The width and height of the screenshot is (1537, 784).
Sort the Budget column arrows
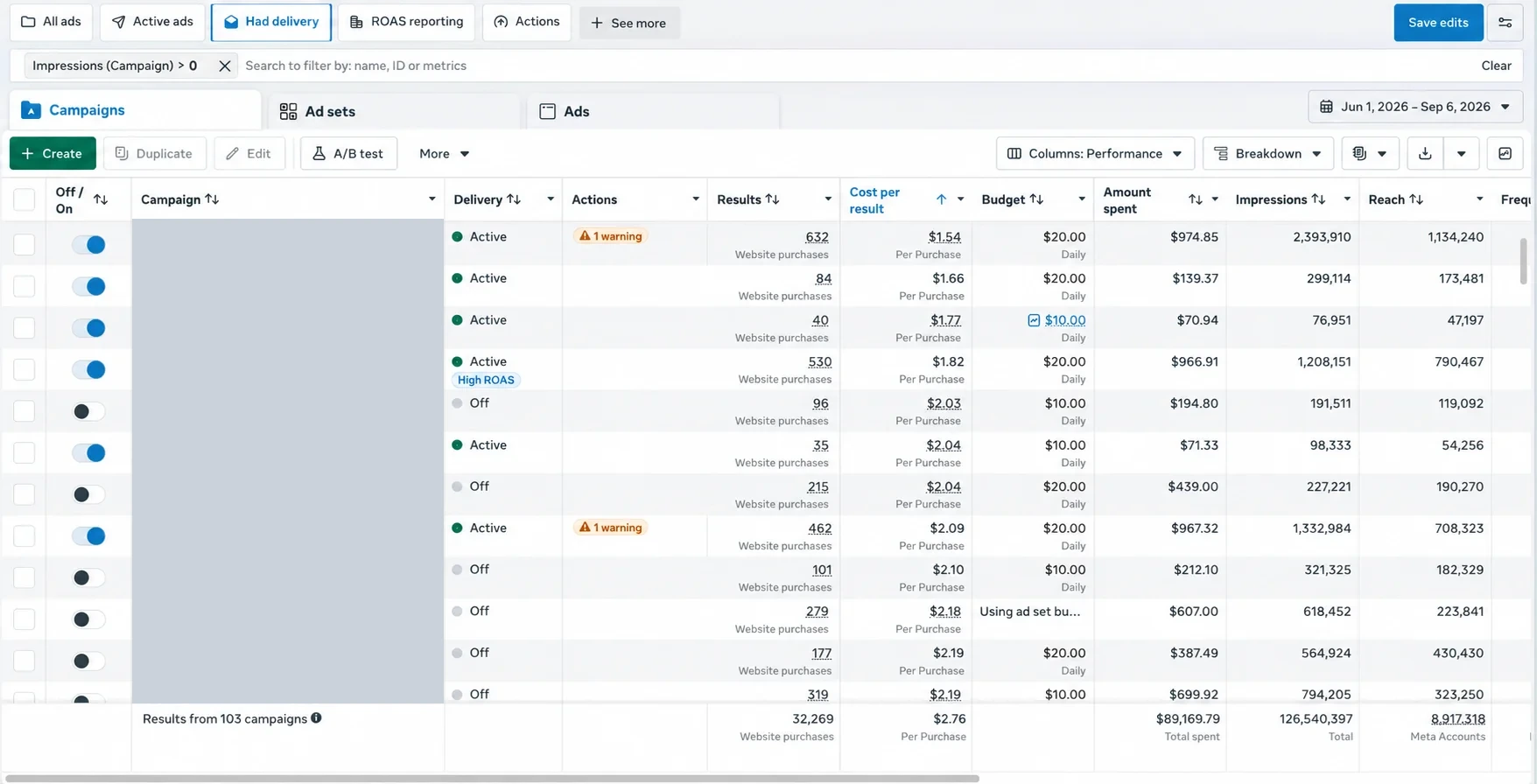[x=1036, y=199]
